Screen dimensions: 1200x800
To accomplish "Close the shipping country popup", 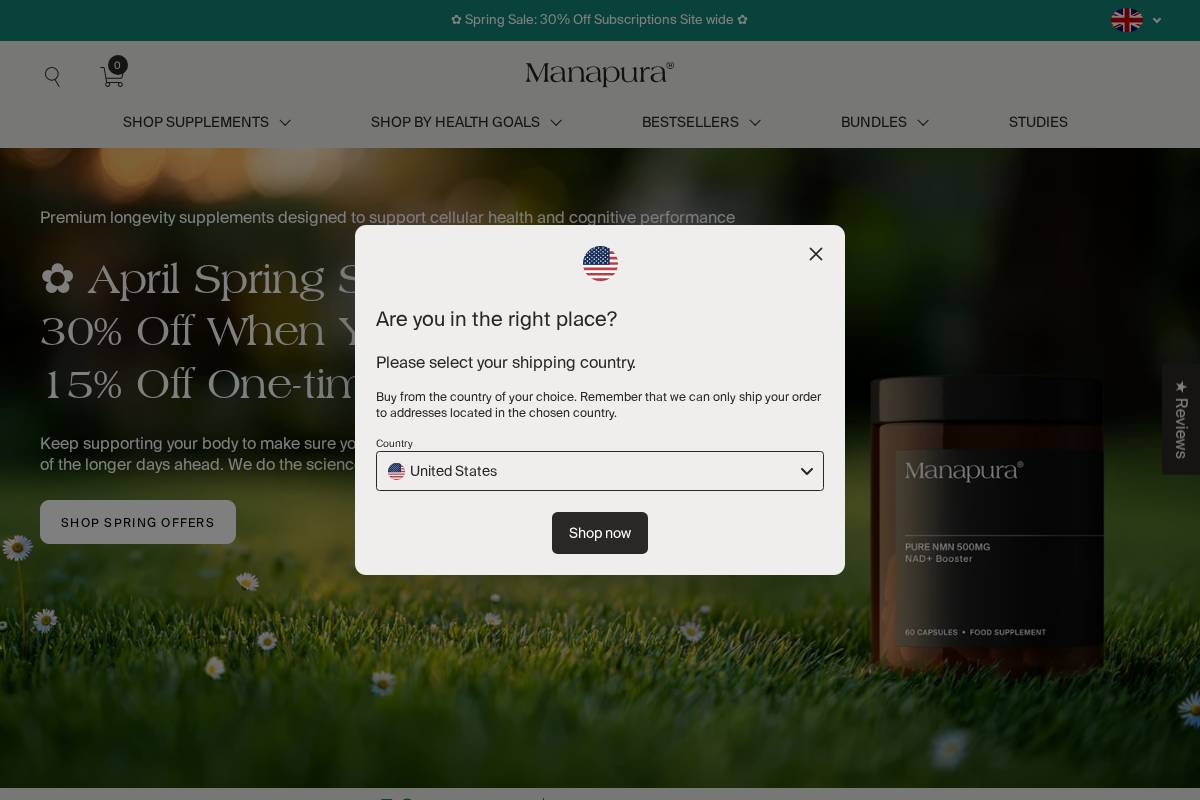I will click(816, 254).
